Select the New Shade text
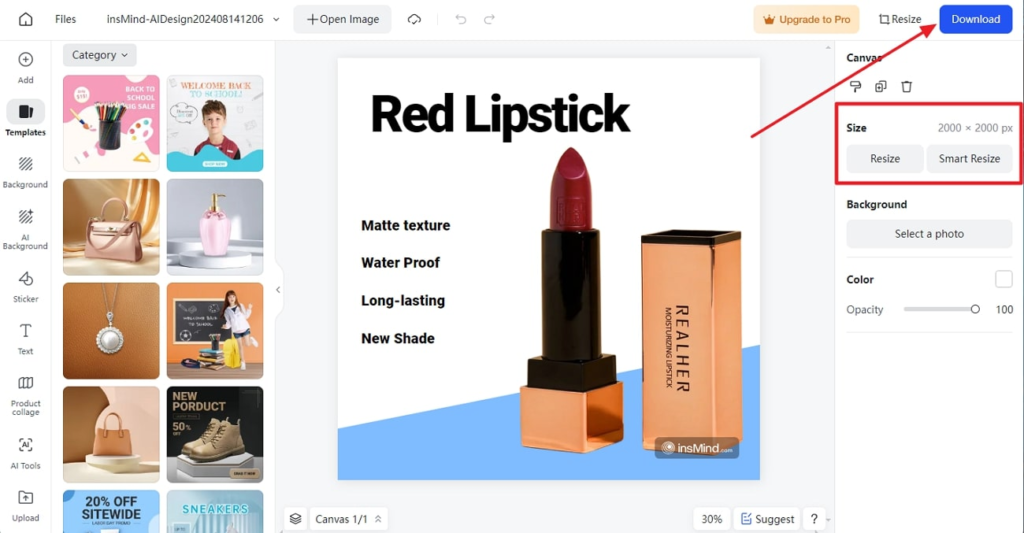 398,338
